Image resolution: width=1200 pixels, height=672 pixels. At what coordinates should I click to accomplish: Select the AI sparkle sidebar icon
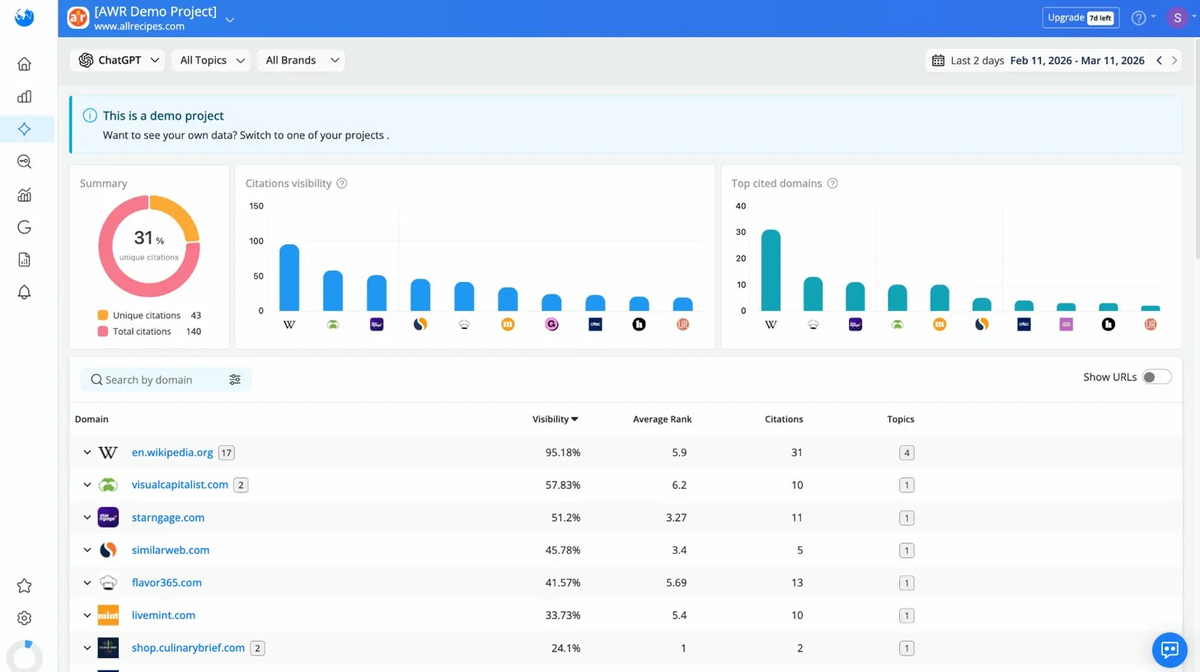(24, 129)
